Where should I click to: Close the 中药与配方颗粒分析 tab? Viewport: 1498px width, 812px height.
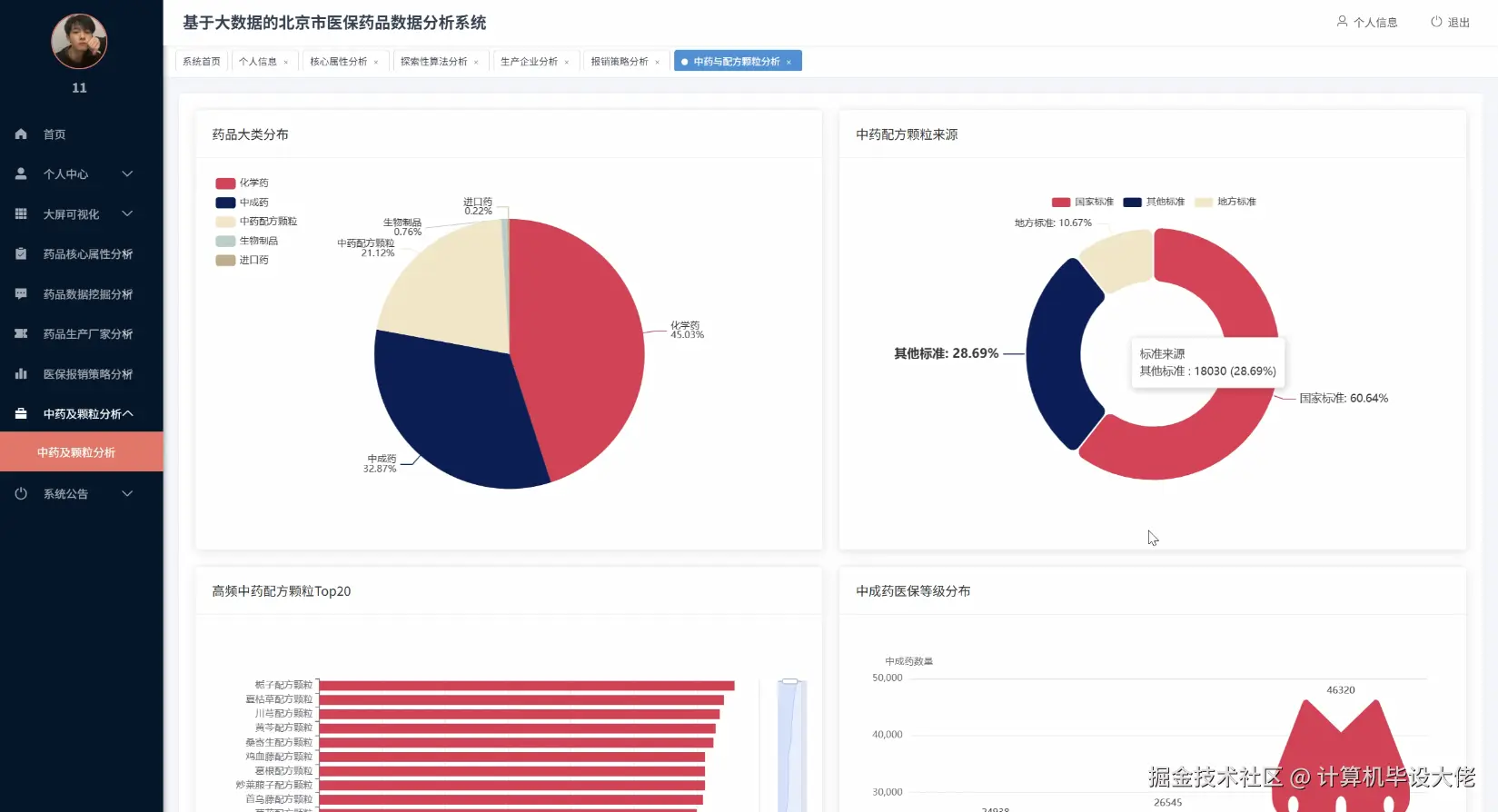(x=789, y=62)
